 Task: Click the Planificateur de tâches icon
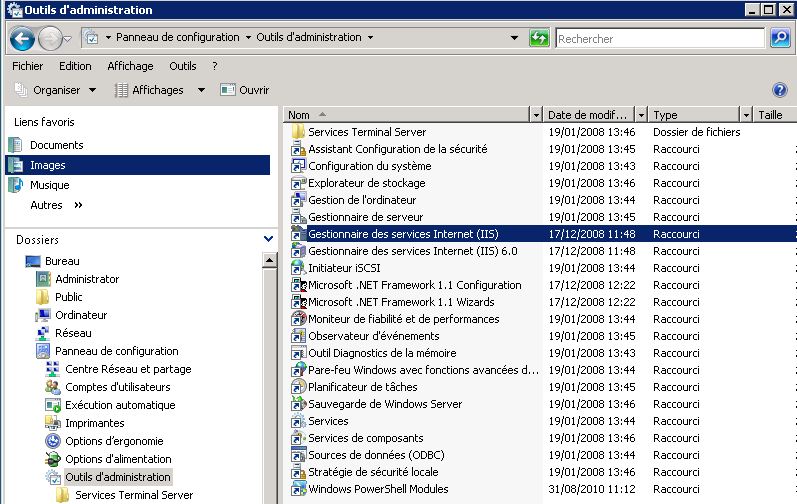pyautogui.click(x=298, y=387)
